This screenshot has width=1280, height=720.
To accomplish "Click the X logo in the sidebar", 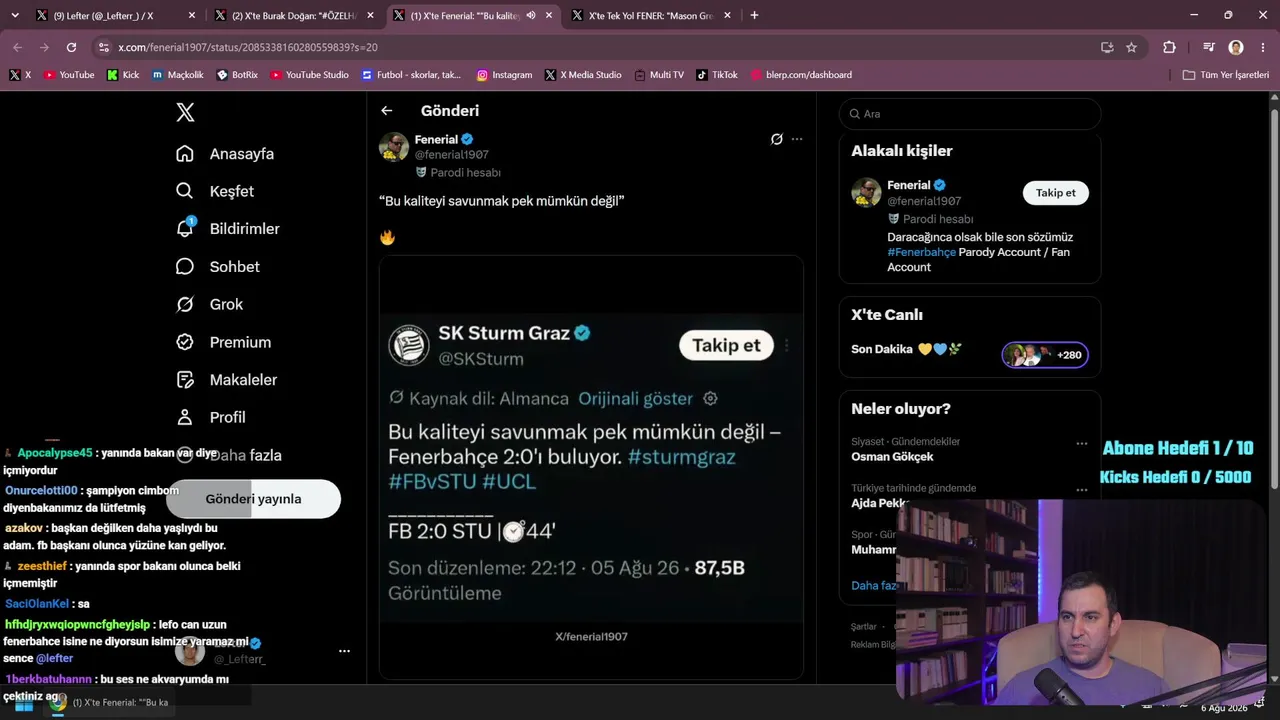I will pos(185,113).
